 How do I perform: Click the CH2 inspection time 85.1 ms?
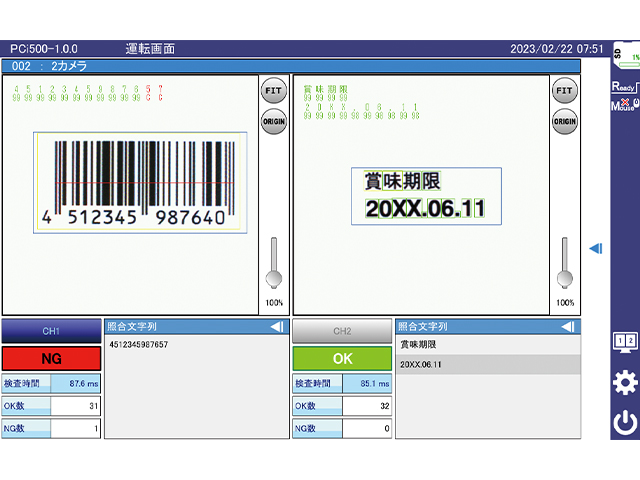(x=367, y=384)
